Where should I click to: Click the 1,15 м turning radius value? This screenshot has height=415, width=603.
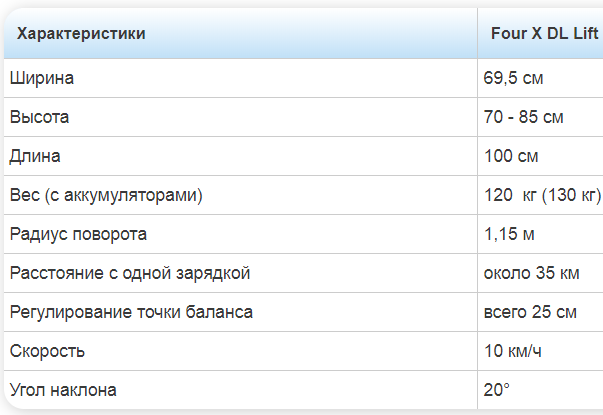[x=509, y=234]
